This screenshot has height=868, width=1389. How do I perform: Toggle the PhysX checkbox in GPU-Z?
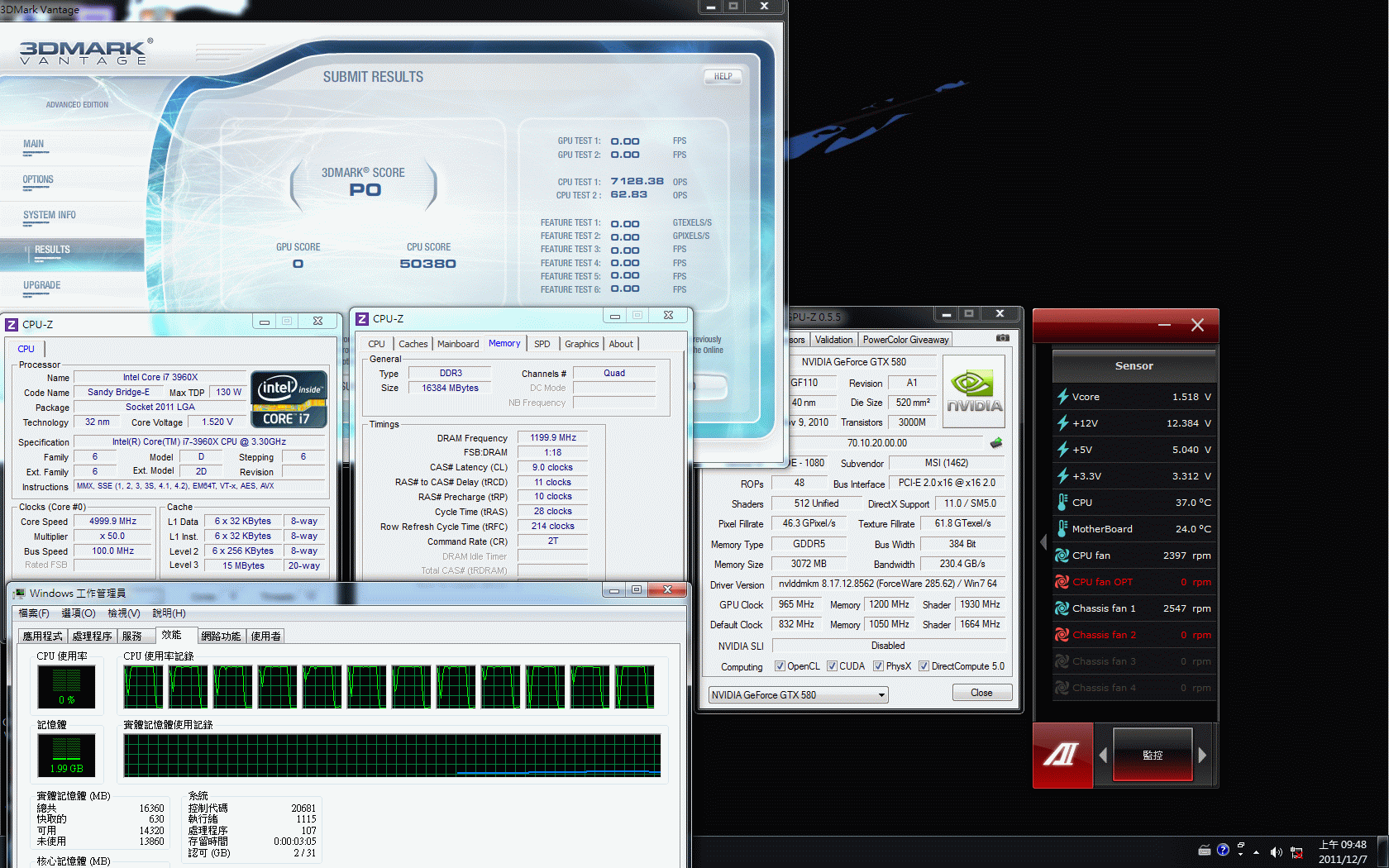click(x=878, y=666)
